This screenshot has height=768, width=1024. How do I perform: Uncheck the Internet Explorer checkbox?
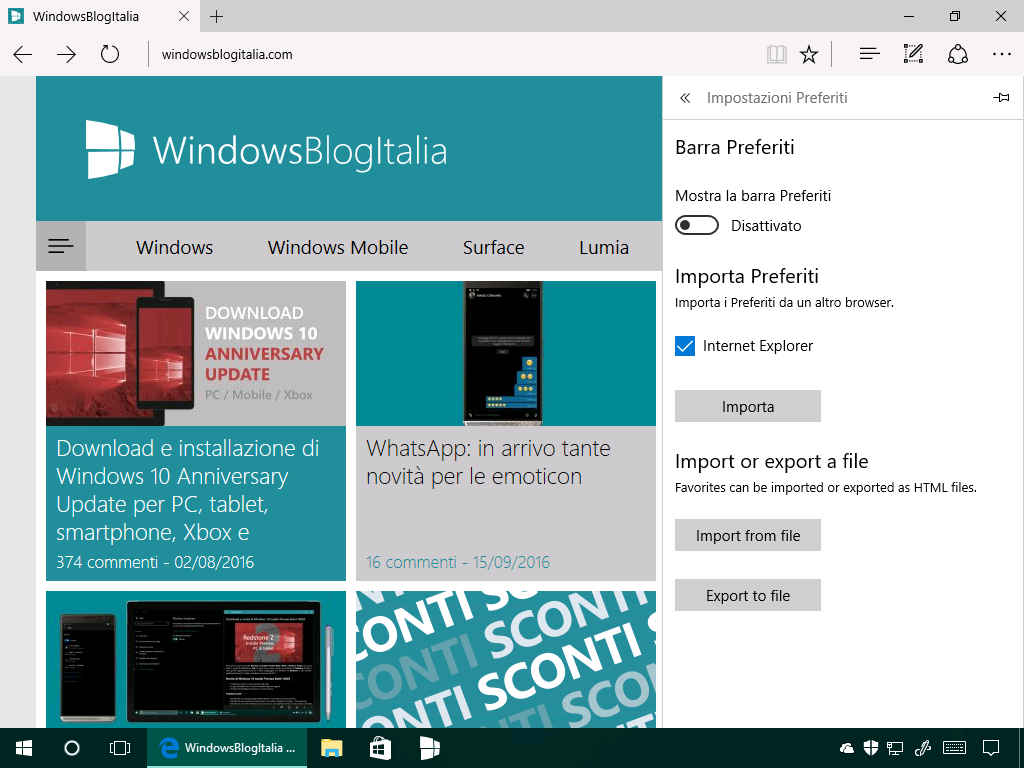pyautogui.click(x=684, y=346)
